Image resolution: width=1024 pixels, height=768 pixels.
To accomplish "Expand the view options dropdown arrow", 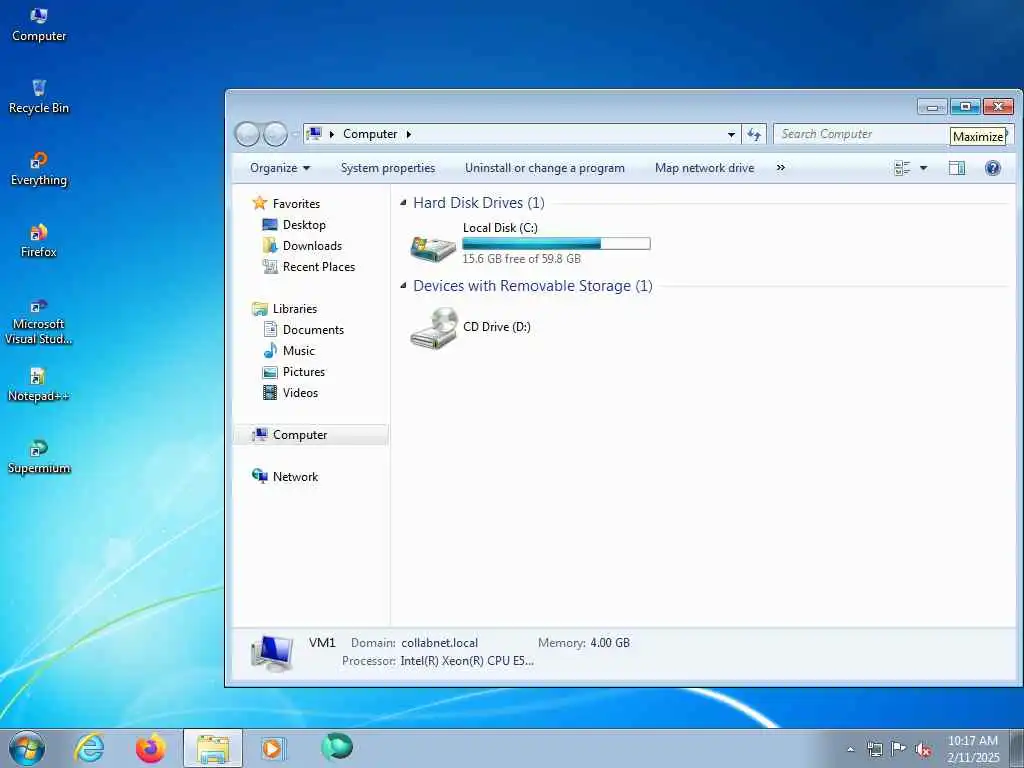I will point(923,168).
